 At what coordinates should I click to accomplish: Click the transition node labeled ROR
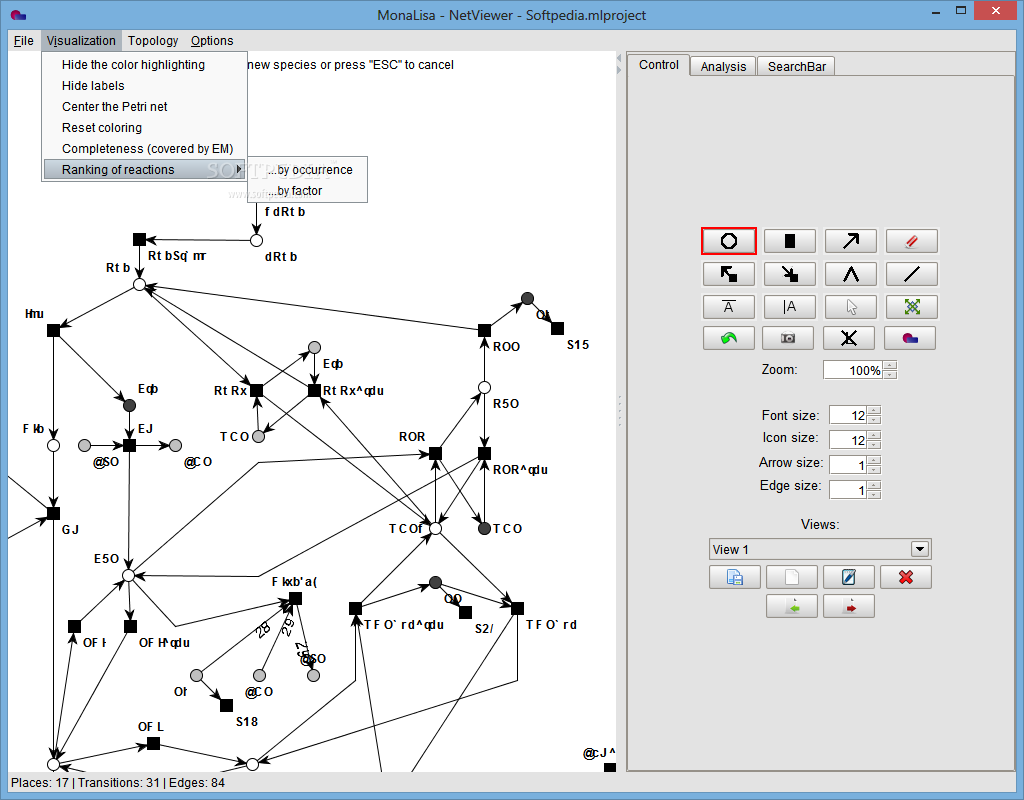[x=436, y=453]
